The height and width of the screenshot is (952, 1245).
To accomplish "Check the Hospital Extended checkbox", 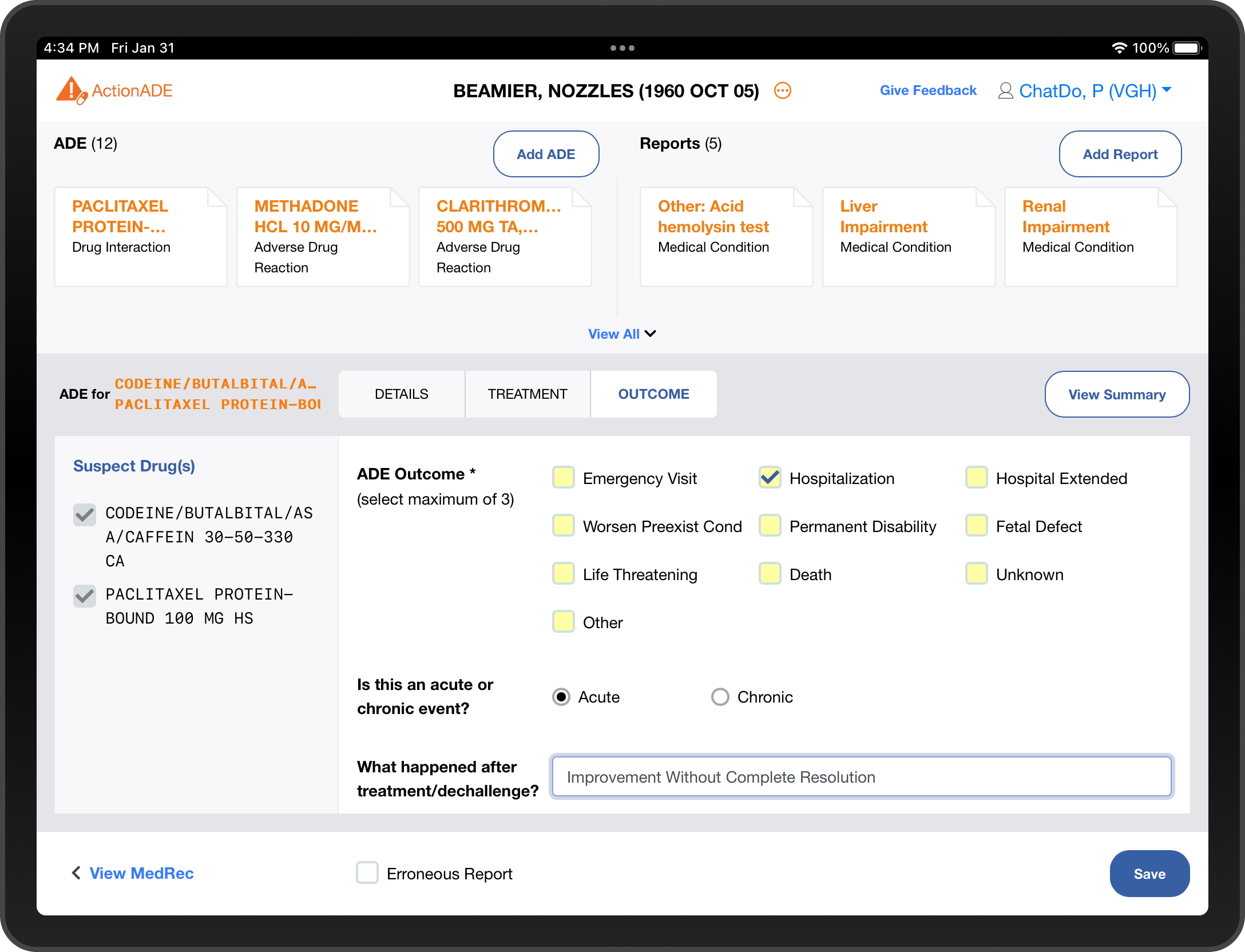I will (977, 477).
